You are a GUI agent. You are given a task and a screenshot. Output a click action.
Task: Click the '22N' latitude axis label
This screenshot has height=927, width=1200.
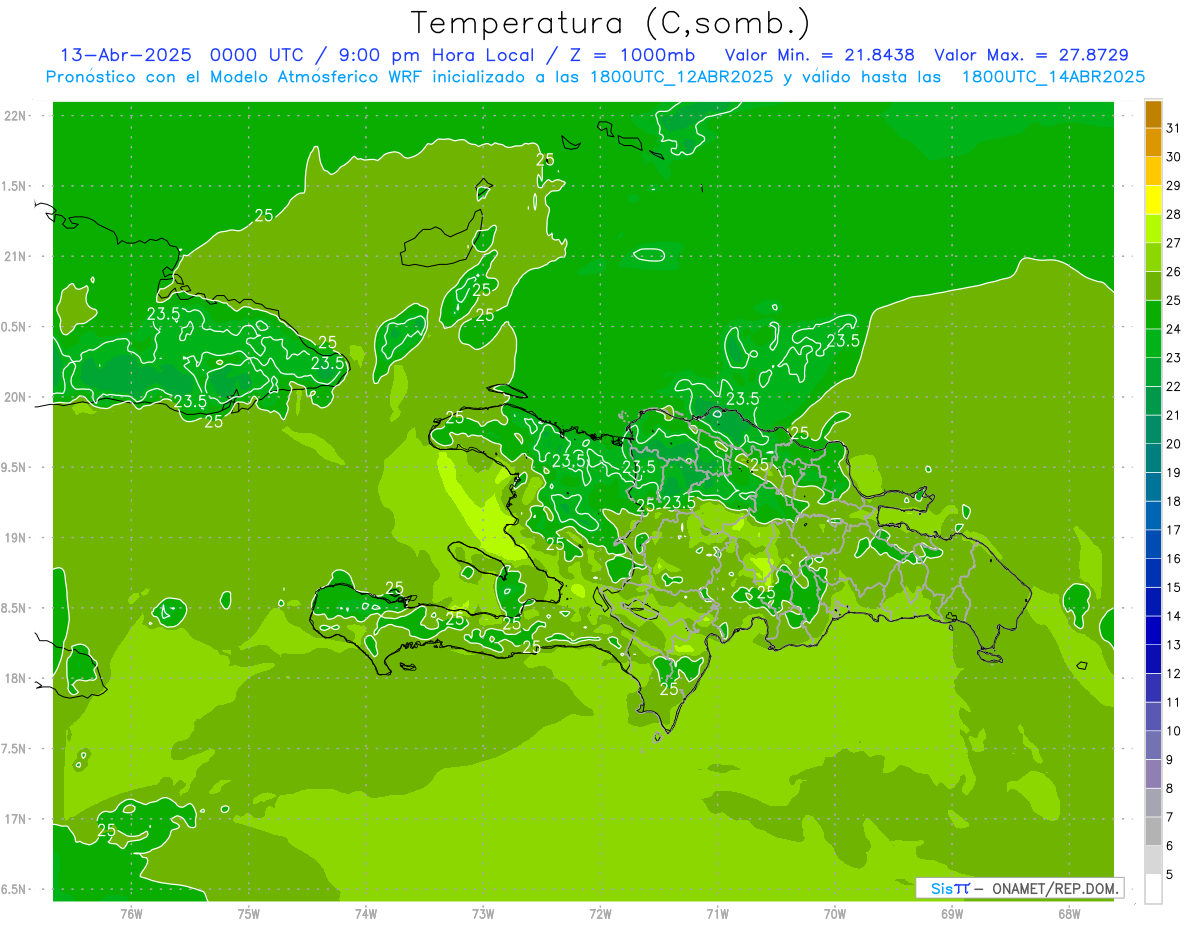click(16, 116)
